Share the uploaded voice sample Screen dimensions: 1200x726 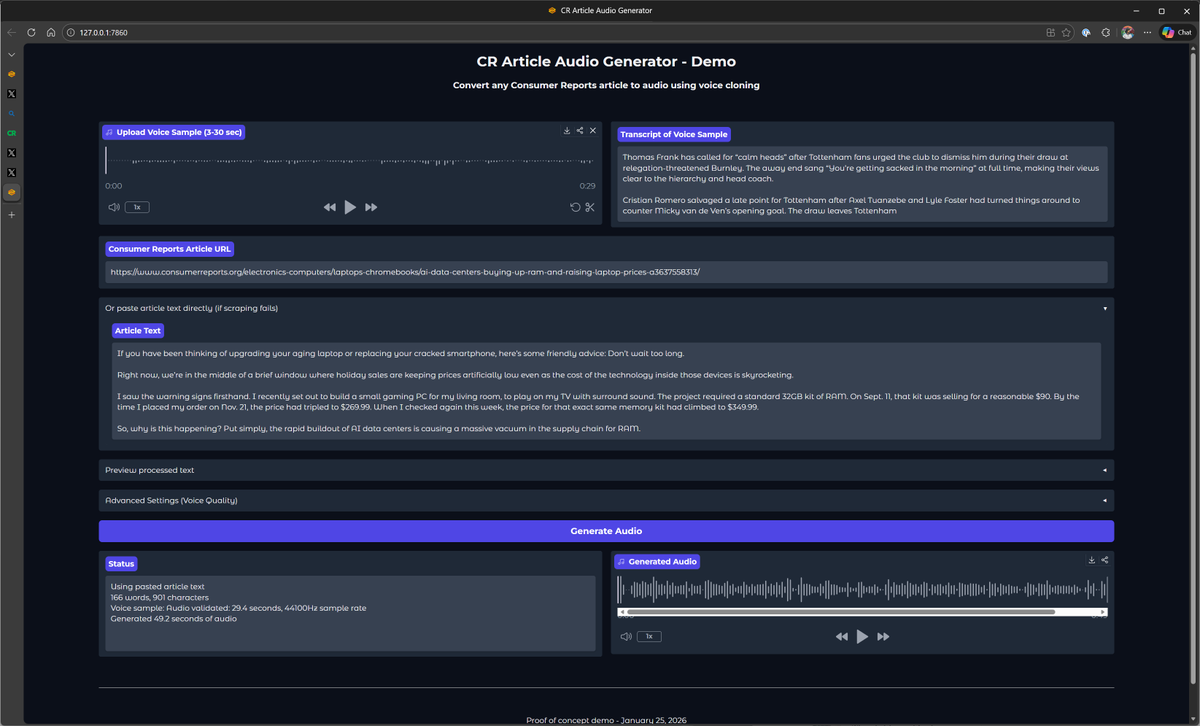(x=580, y=131)
